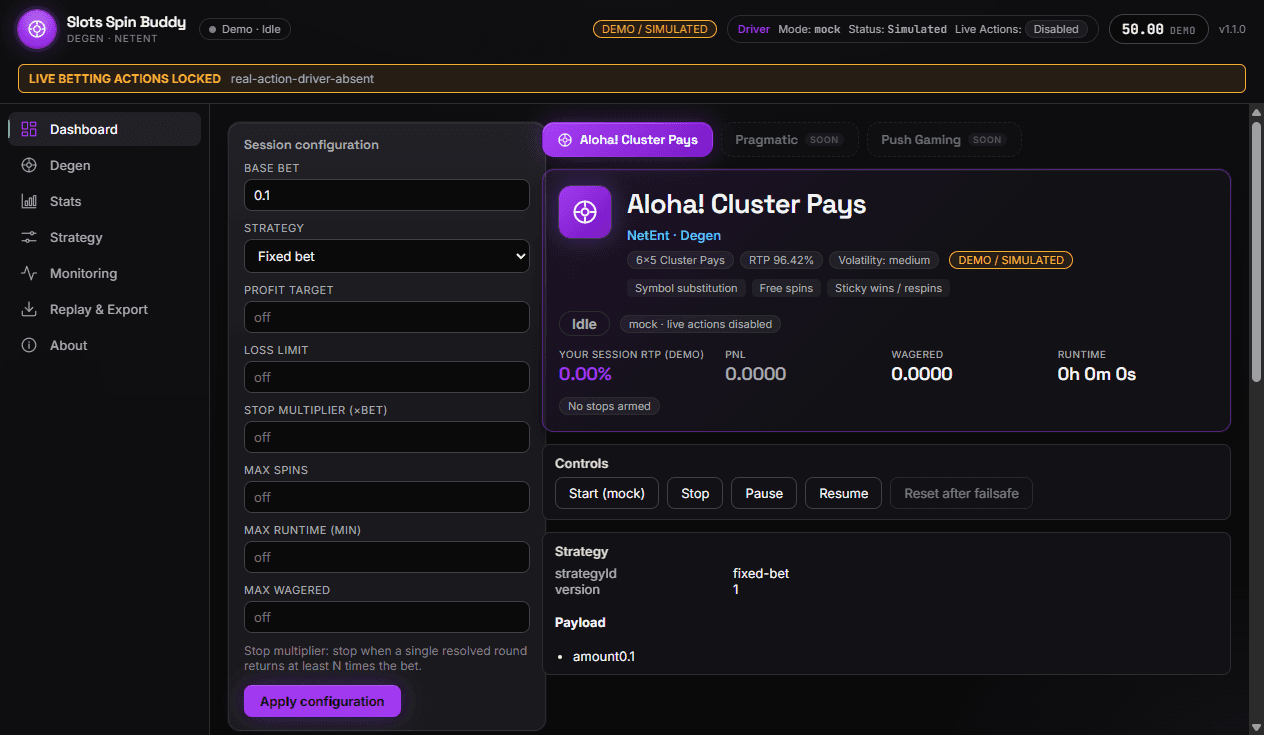Image resolution: width=1264 pixels, height=735 pixels.
Task: Click the PNL 0.0000 value
Action: click(755, 374)
